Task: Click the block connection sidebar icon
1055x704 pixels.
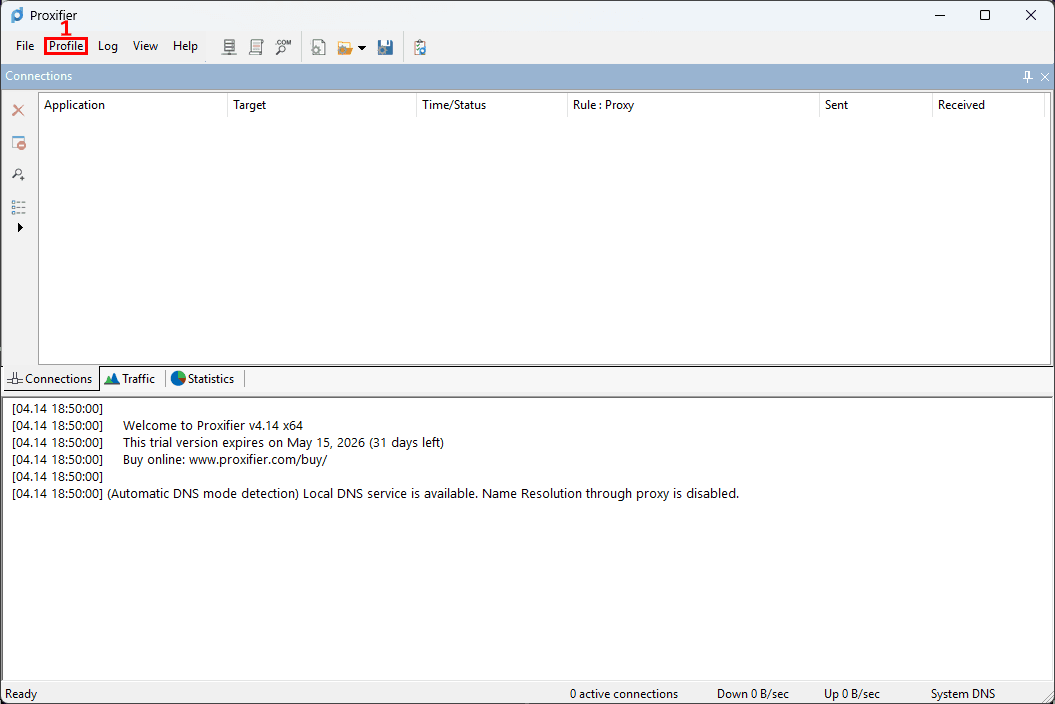Action: (18, 143)
